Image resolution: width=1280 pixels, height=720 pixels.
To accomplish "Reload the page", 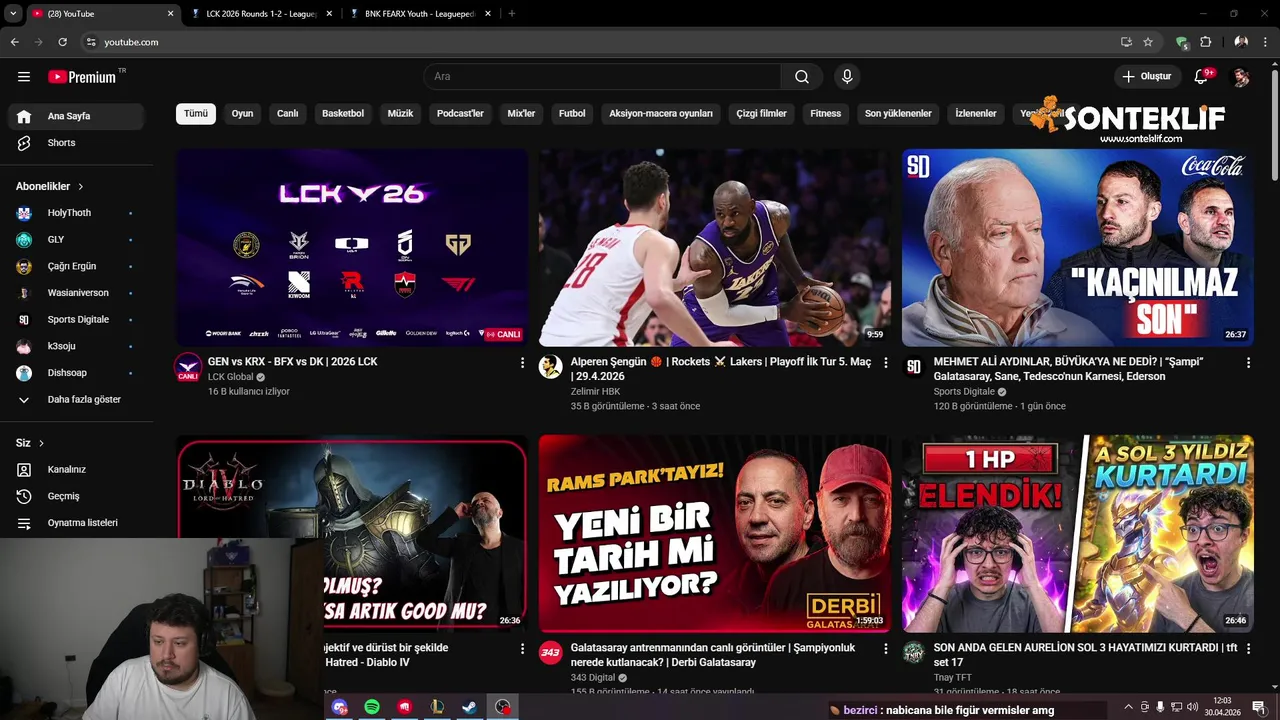I will pyautogui.click(x=62, y=42).
